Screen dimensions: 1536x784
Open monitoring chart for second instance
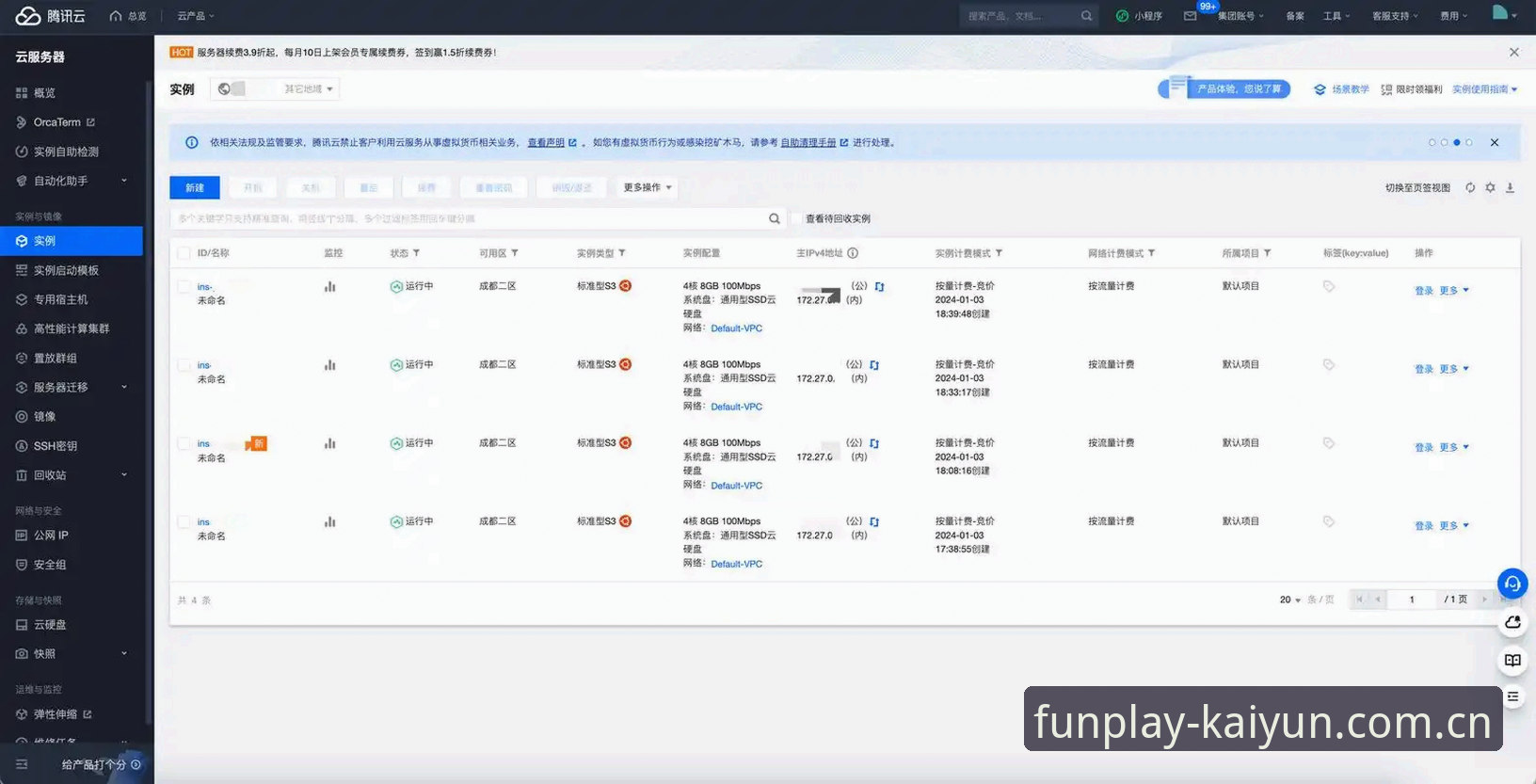pos(329,365)
